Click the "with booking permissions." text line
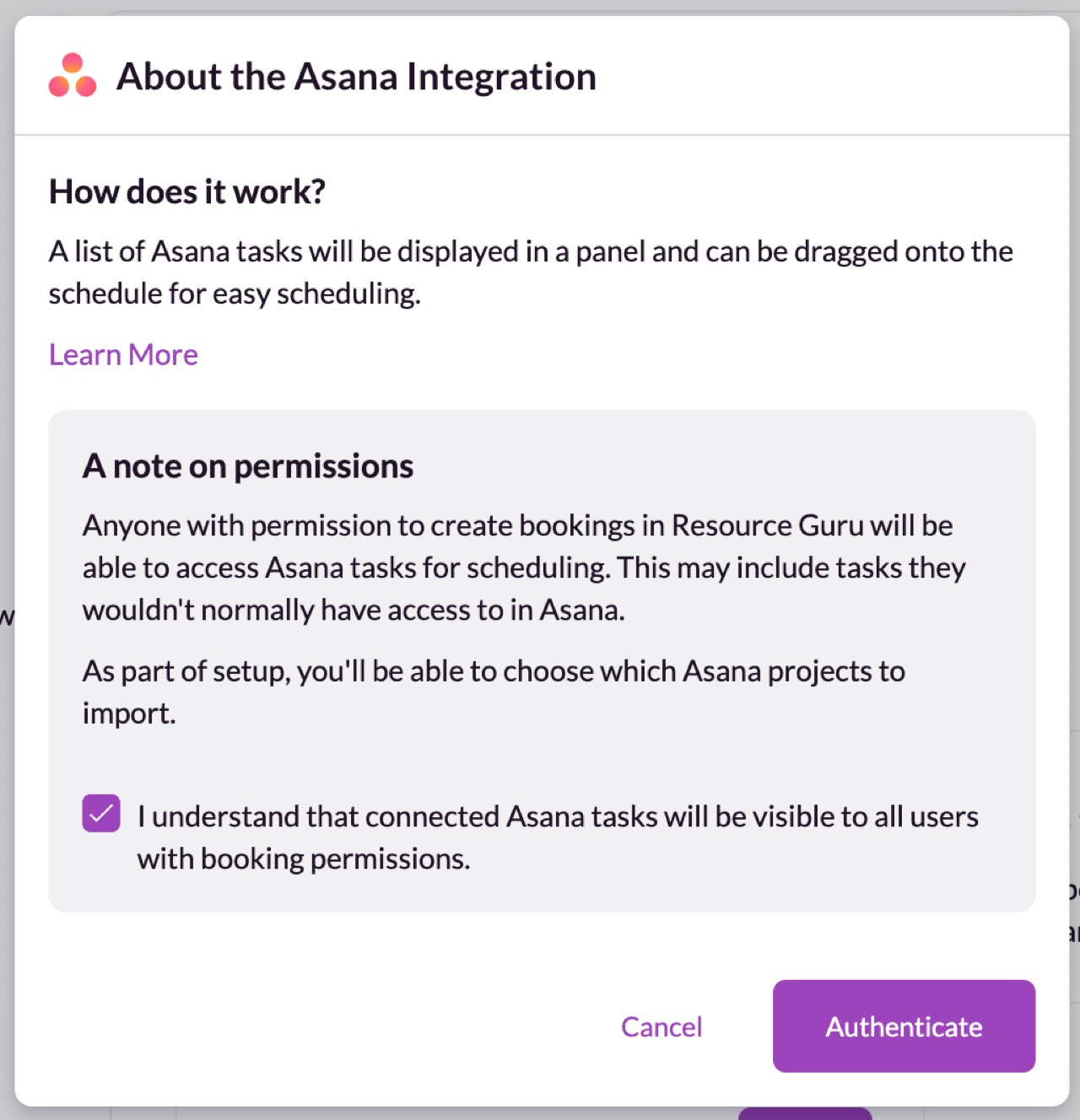Viewport: 1080px width, 1120px height. tap(304, 859)
